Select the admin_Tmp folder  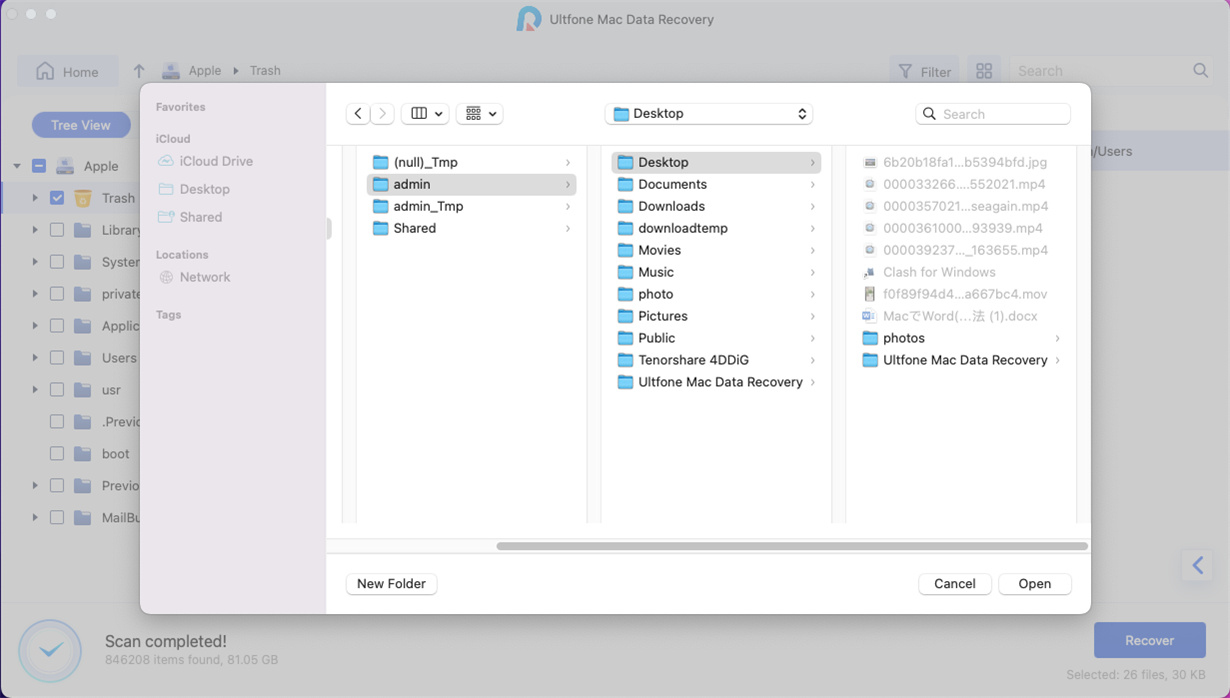471,206
